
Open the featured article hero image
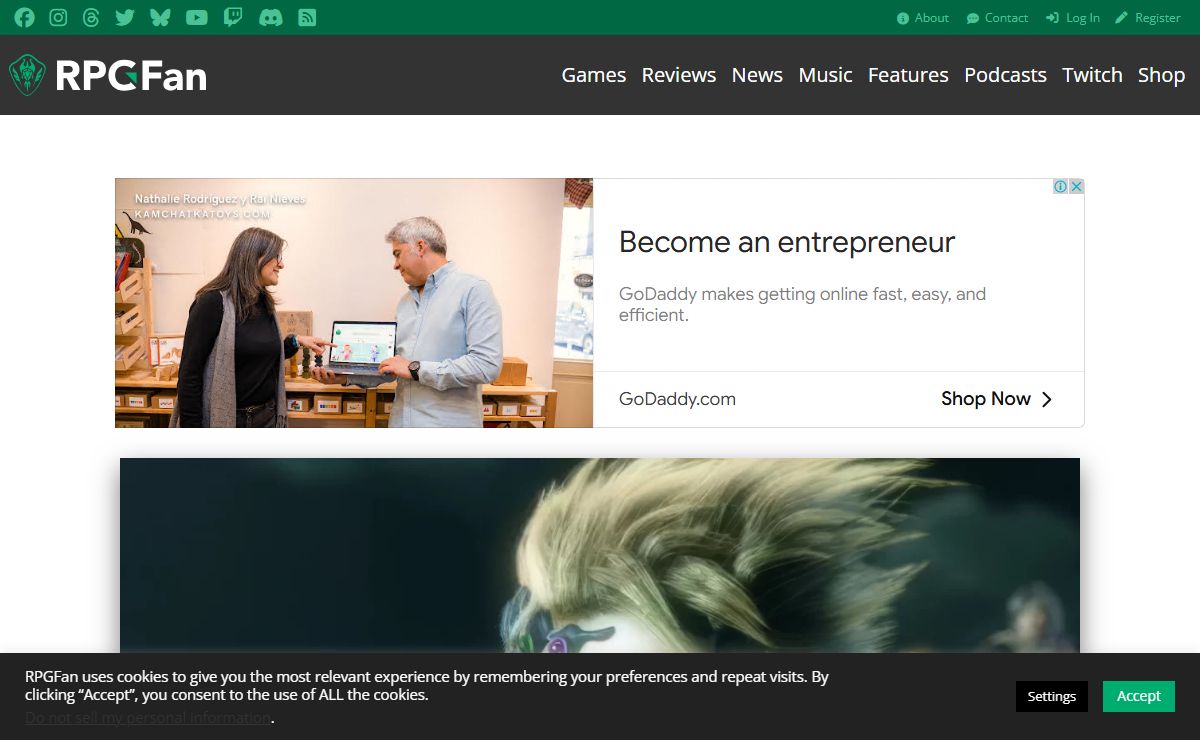[x=600, y=556]
